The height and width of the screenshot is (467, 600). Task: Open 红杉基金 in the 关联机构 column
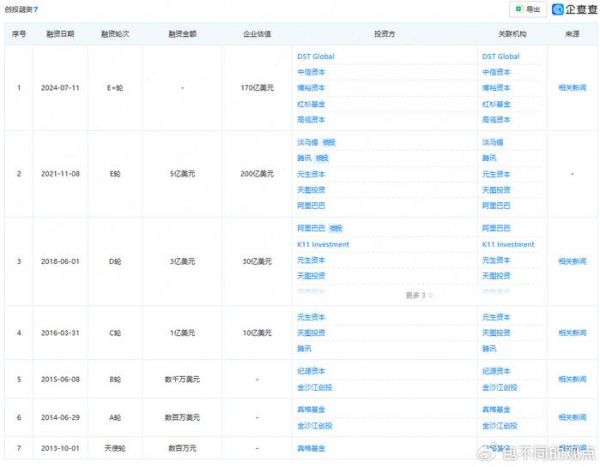(x=496, y=104)
